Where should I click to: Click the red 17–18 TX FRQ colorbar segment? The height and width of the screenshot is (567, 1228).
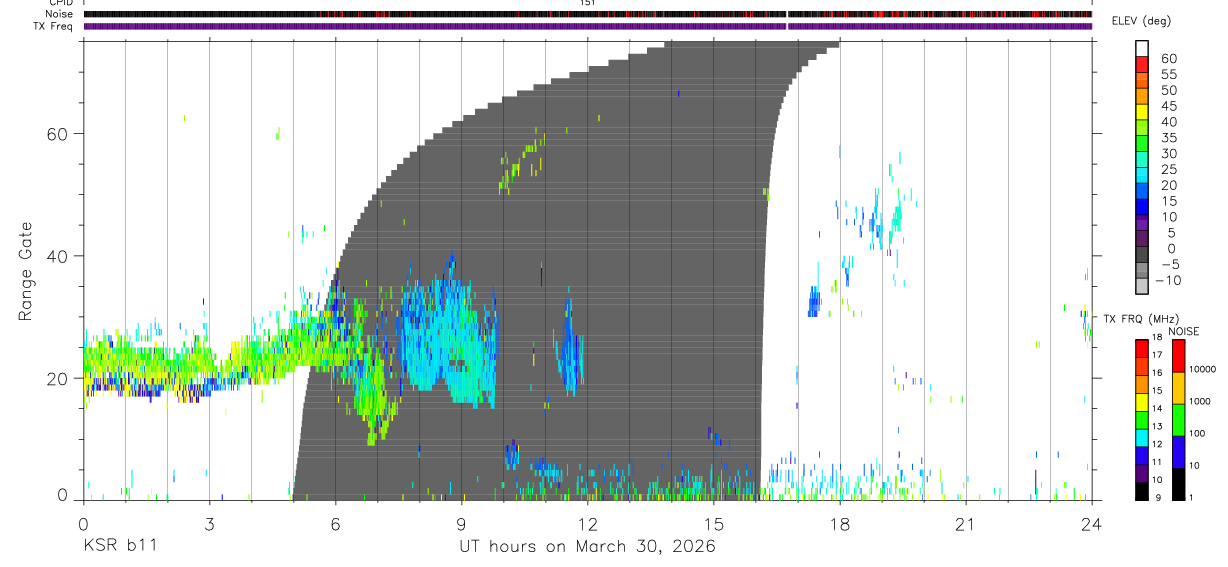click(x=1142, y=349)
